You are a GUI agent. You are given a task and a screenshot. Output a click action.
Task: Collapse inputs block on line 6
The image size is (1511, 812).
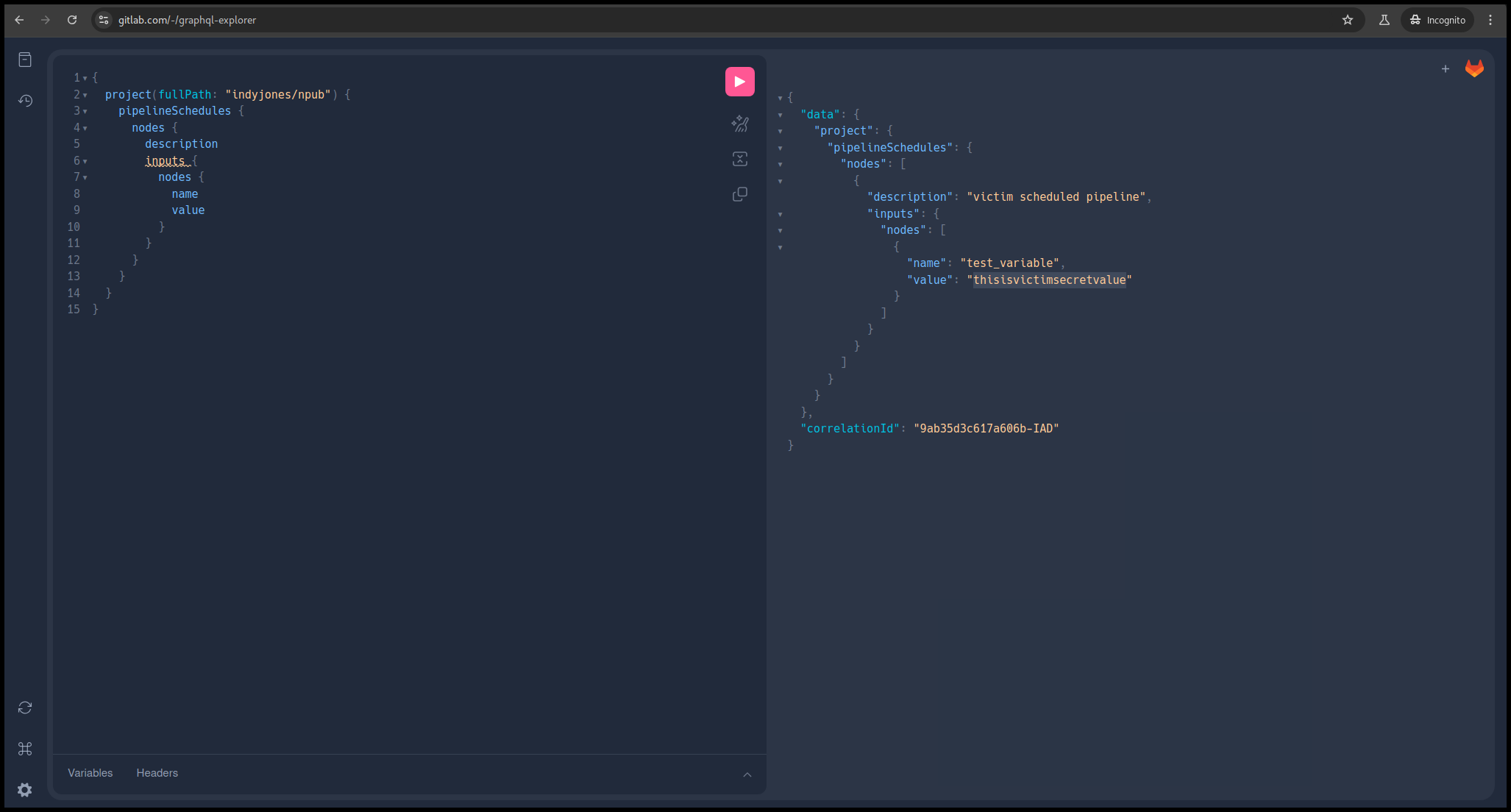point(85,161)
